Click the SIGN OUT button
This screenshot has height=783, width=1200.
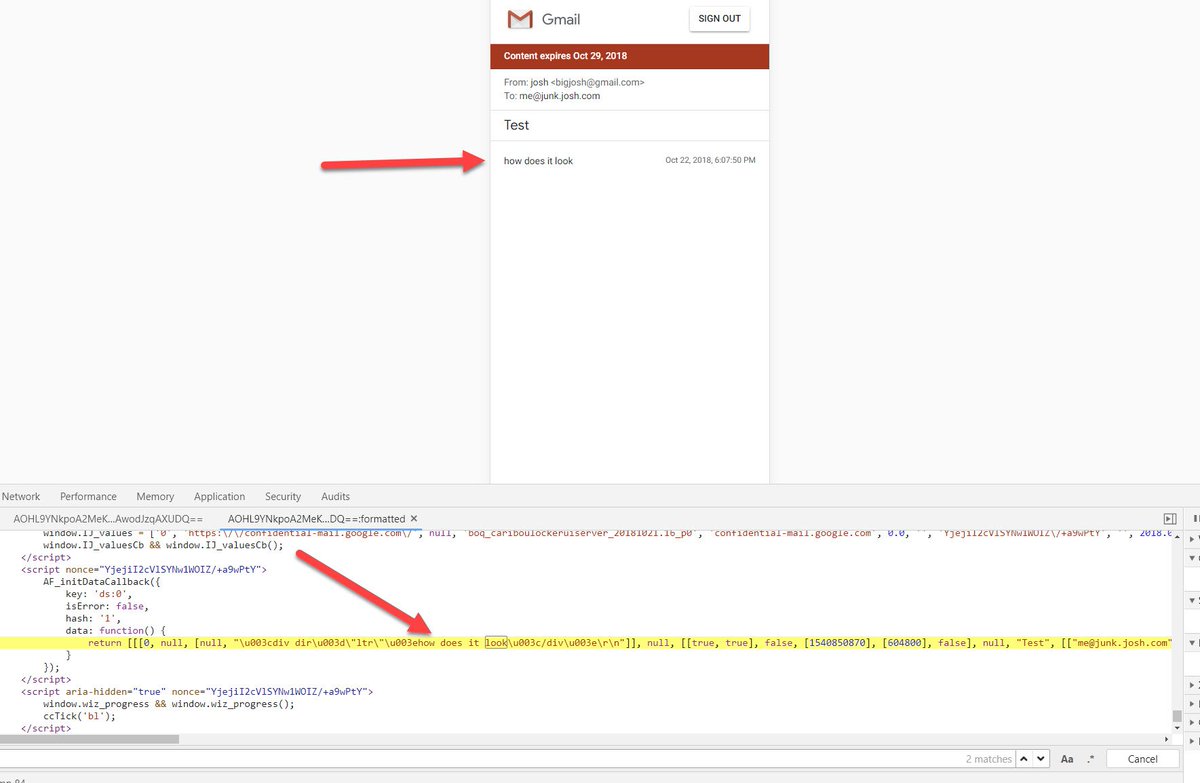coord(719,19)
